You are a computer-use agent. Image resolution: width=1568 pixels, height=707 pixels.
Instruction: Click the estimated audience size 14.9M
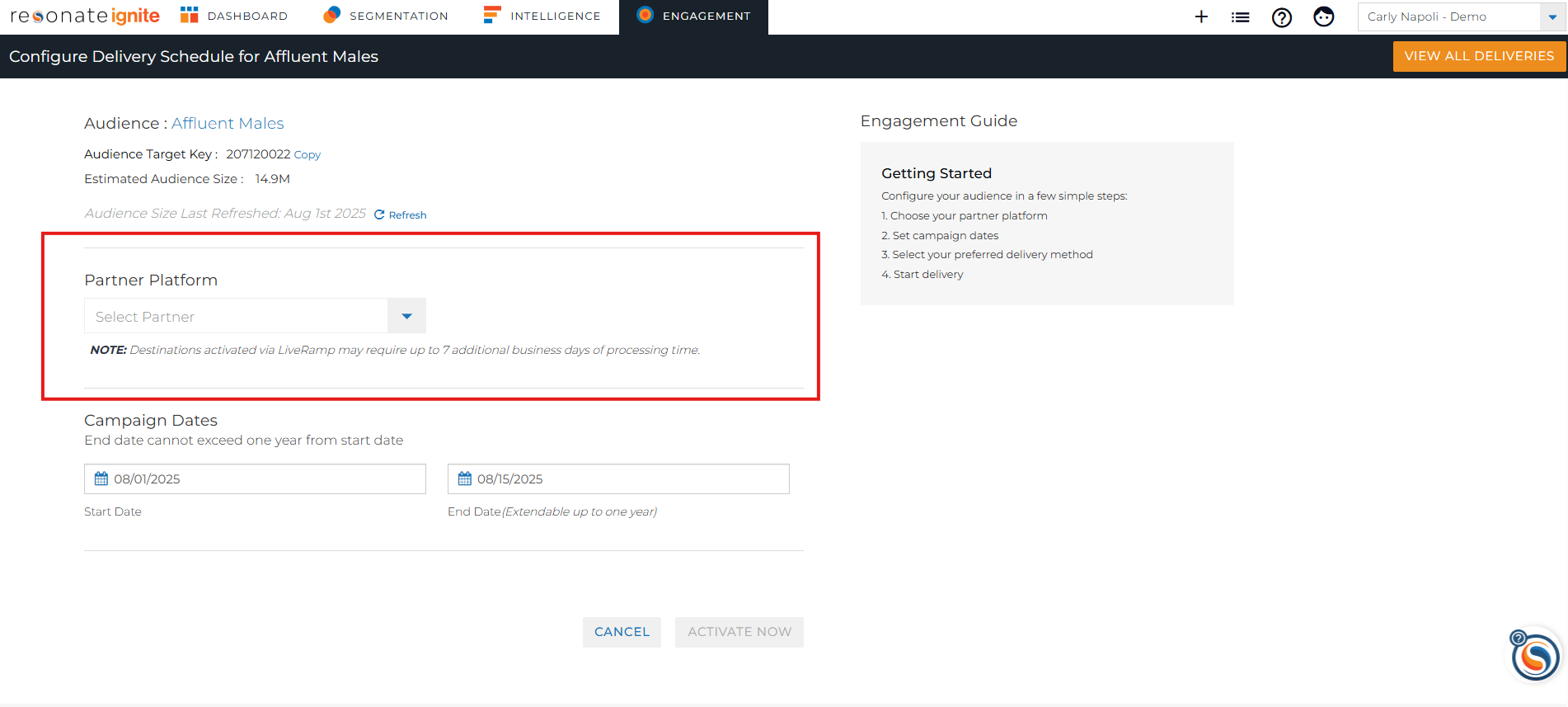pyautogui.click(x=273, y=179)
